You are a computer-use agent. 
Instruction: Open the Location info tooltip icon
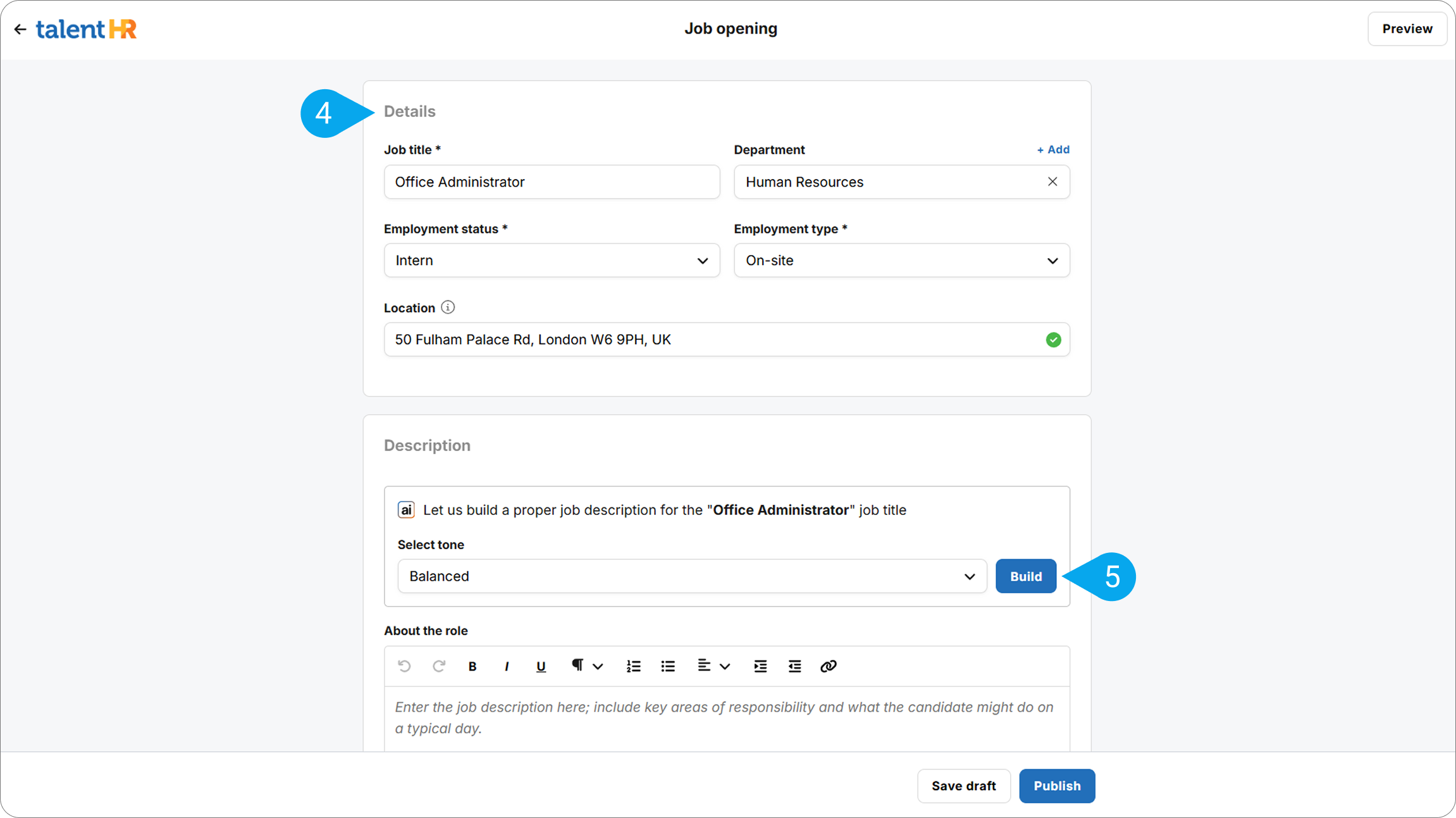[x=448, y=307]
